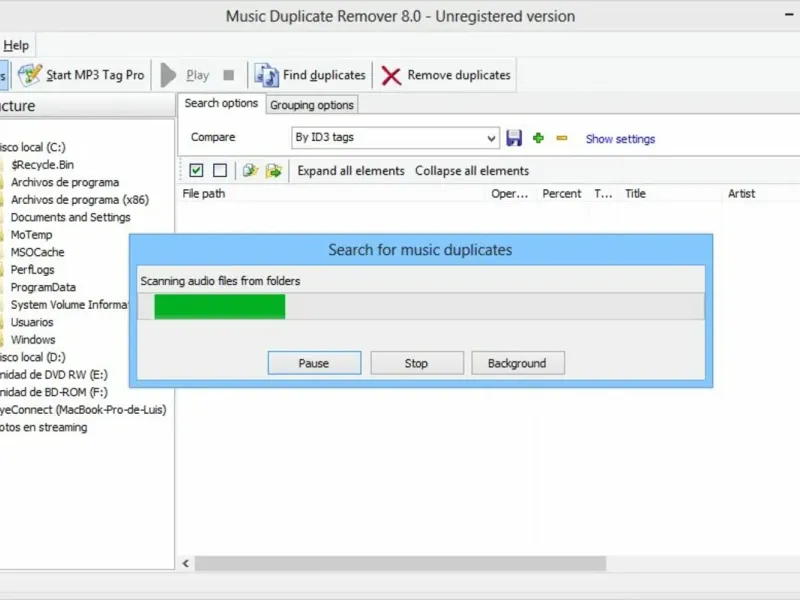The width and height of the screenshot is (800, 600).
Task: Click Collapse all elements
Action: click(472, 171)
